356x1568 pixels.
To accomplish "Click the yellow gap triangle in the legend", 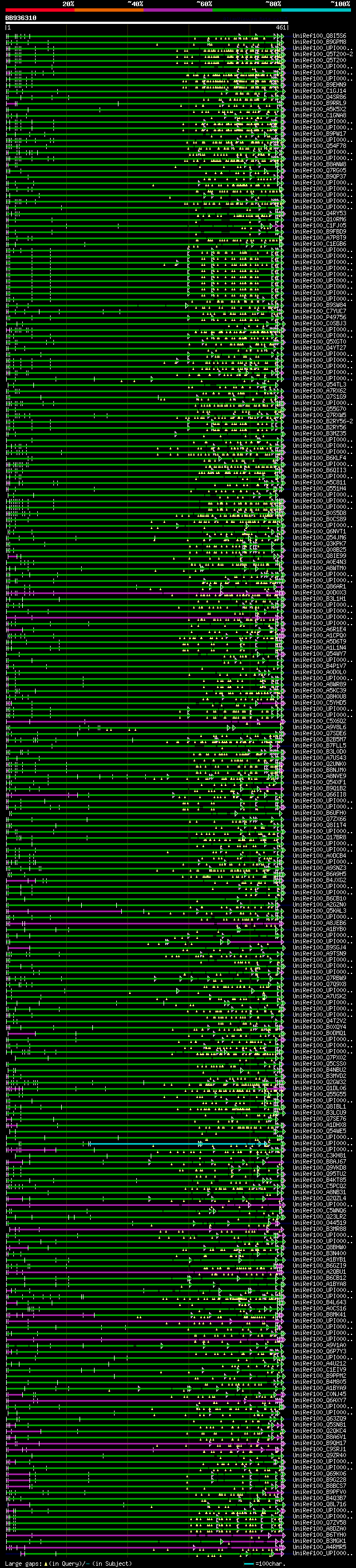I will point(46,1563).
